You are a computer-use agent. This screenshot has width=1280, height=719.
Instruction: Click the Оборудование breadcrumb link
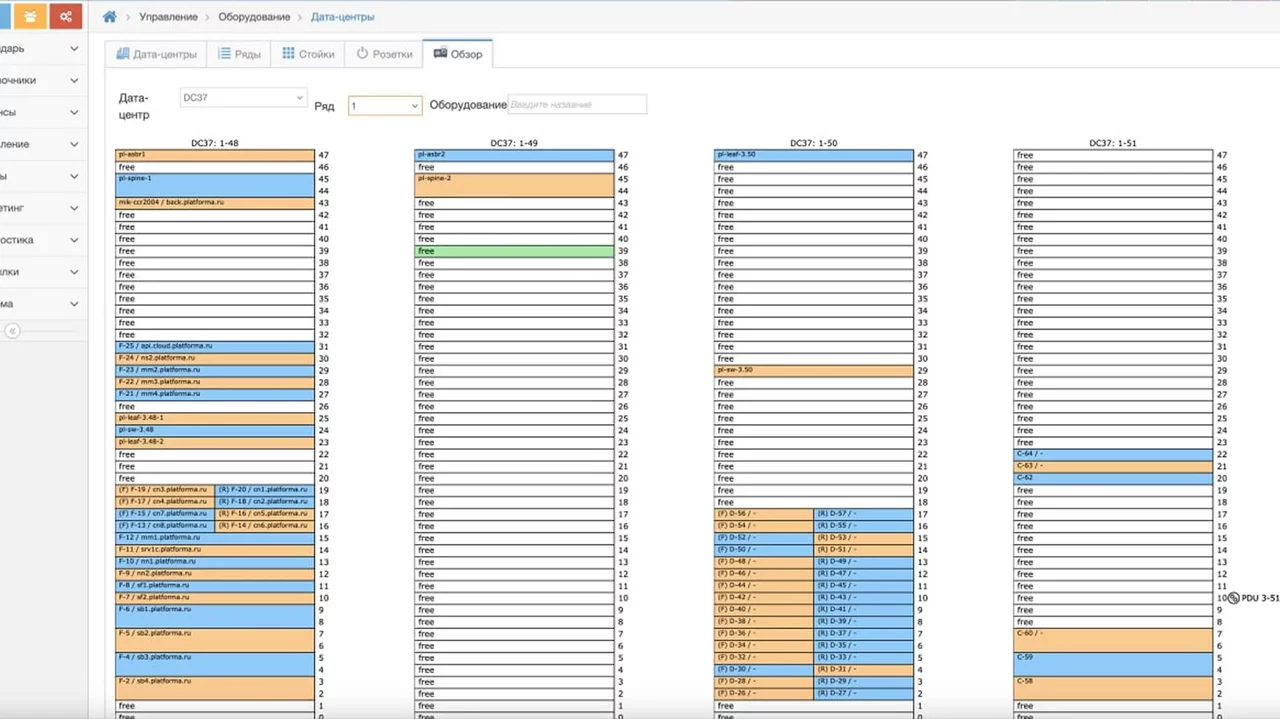[254, 17]
